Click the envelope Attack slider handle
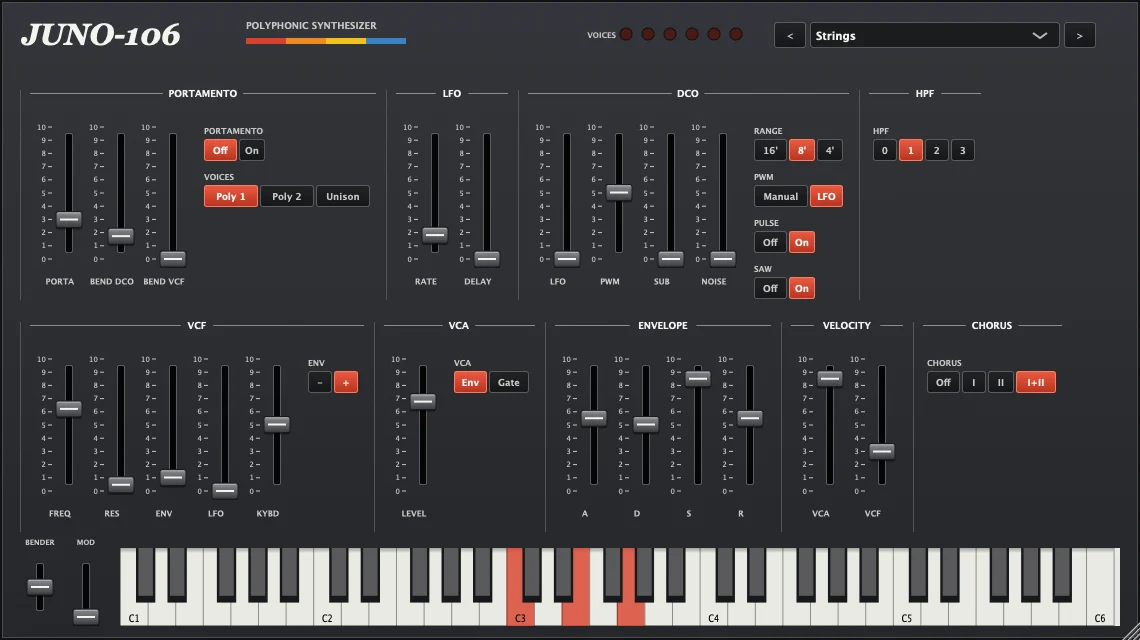This screenshot has width=1140, height=640. 594,418
